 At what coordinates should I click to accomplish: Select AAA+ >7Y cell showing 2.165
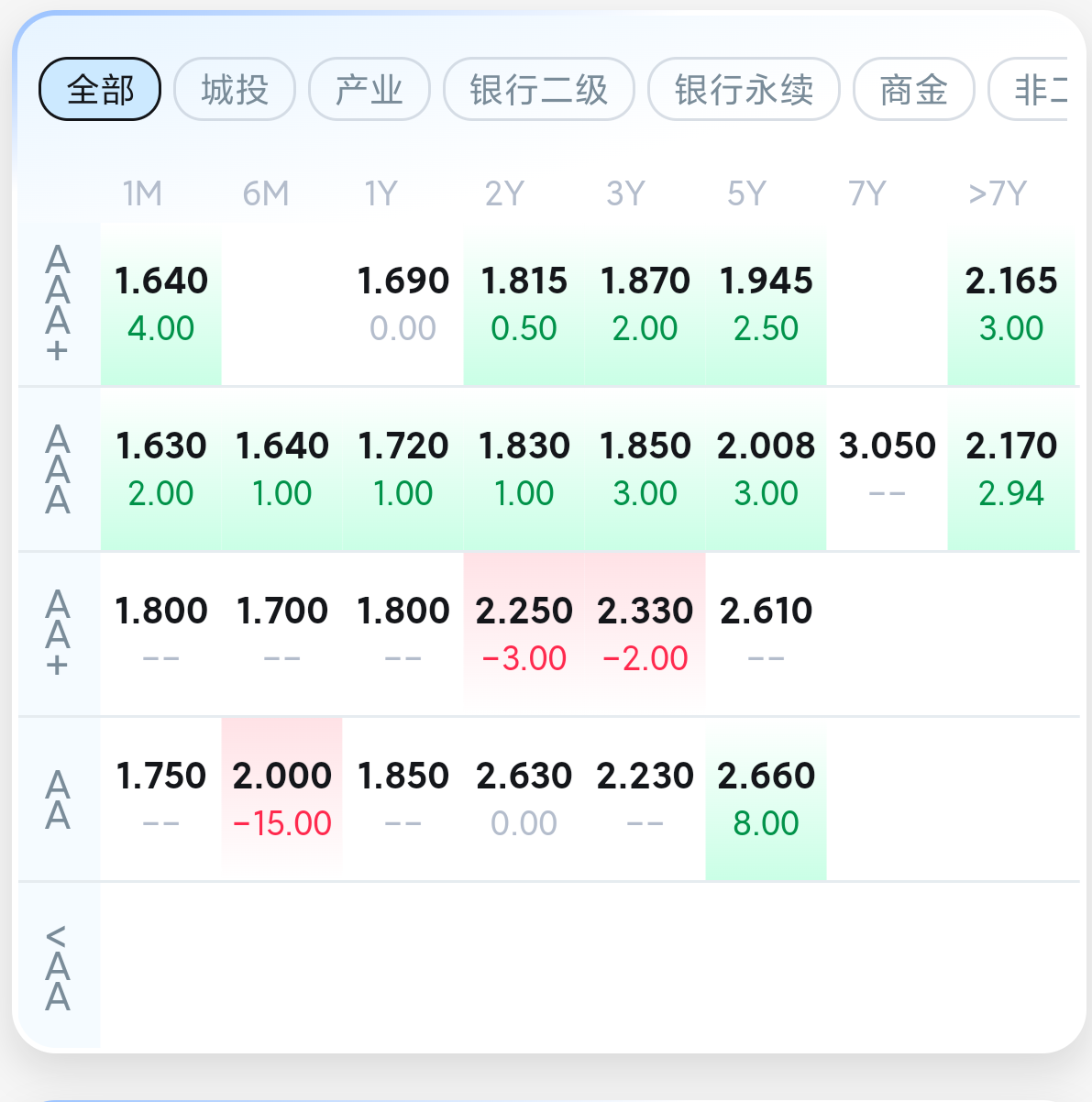click(1011, 303)
